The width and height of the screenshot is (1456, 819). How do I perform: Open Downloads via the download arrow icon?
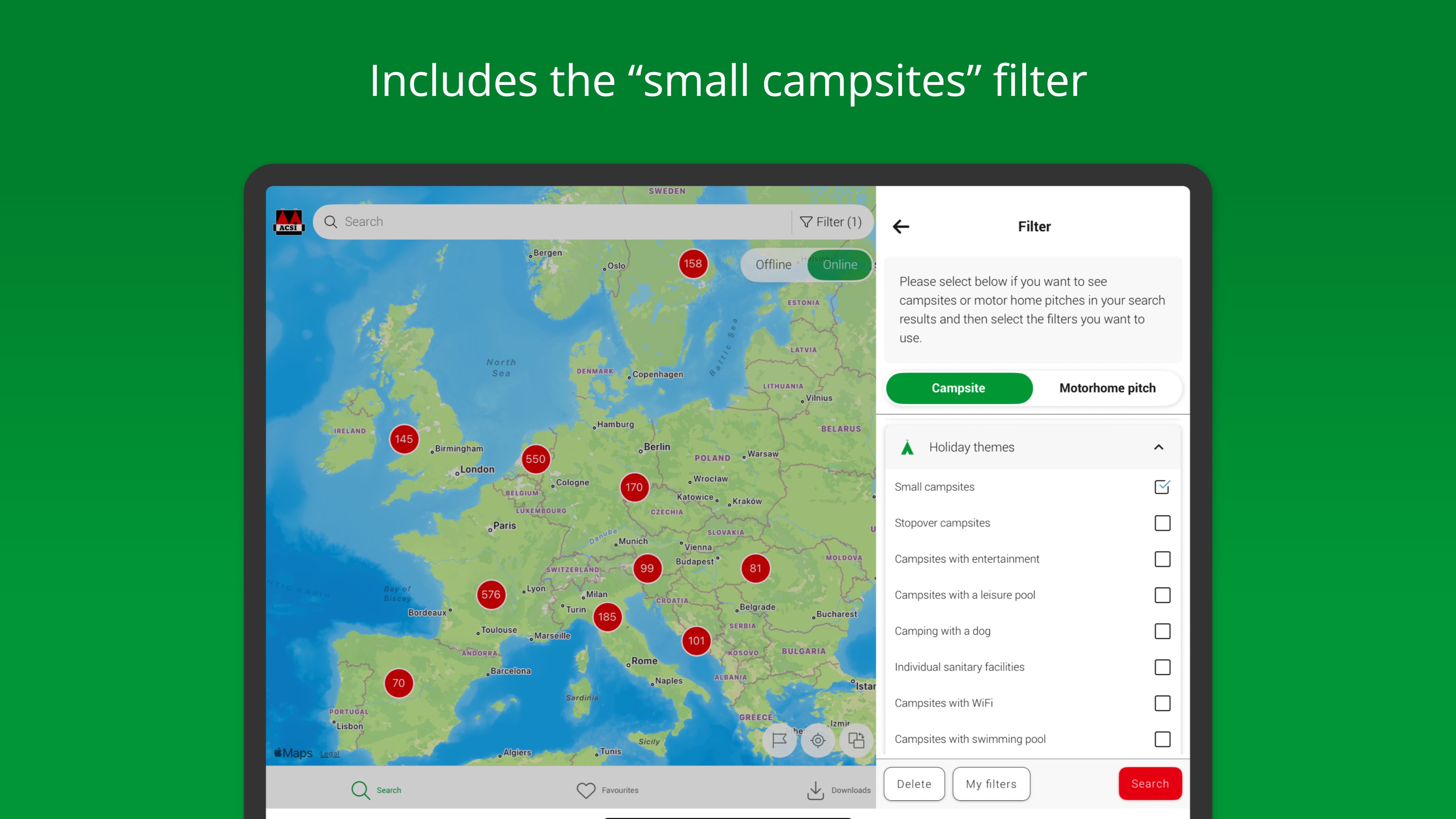pos(816,790)
